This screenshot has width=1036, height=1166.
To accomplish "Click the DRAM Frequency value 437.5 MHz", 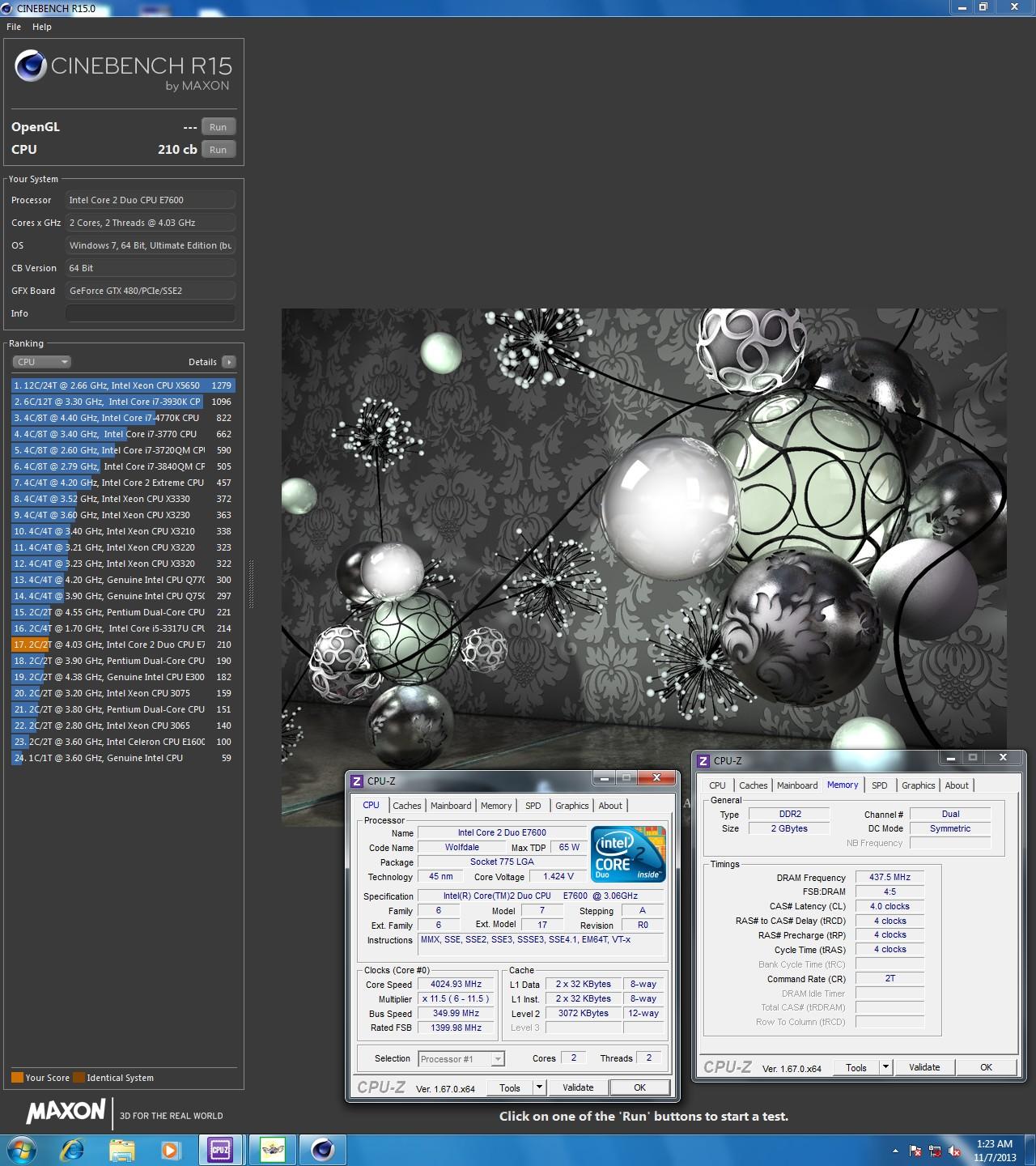I will [890, 878].
